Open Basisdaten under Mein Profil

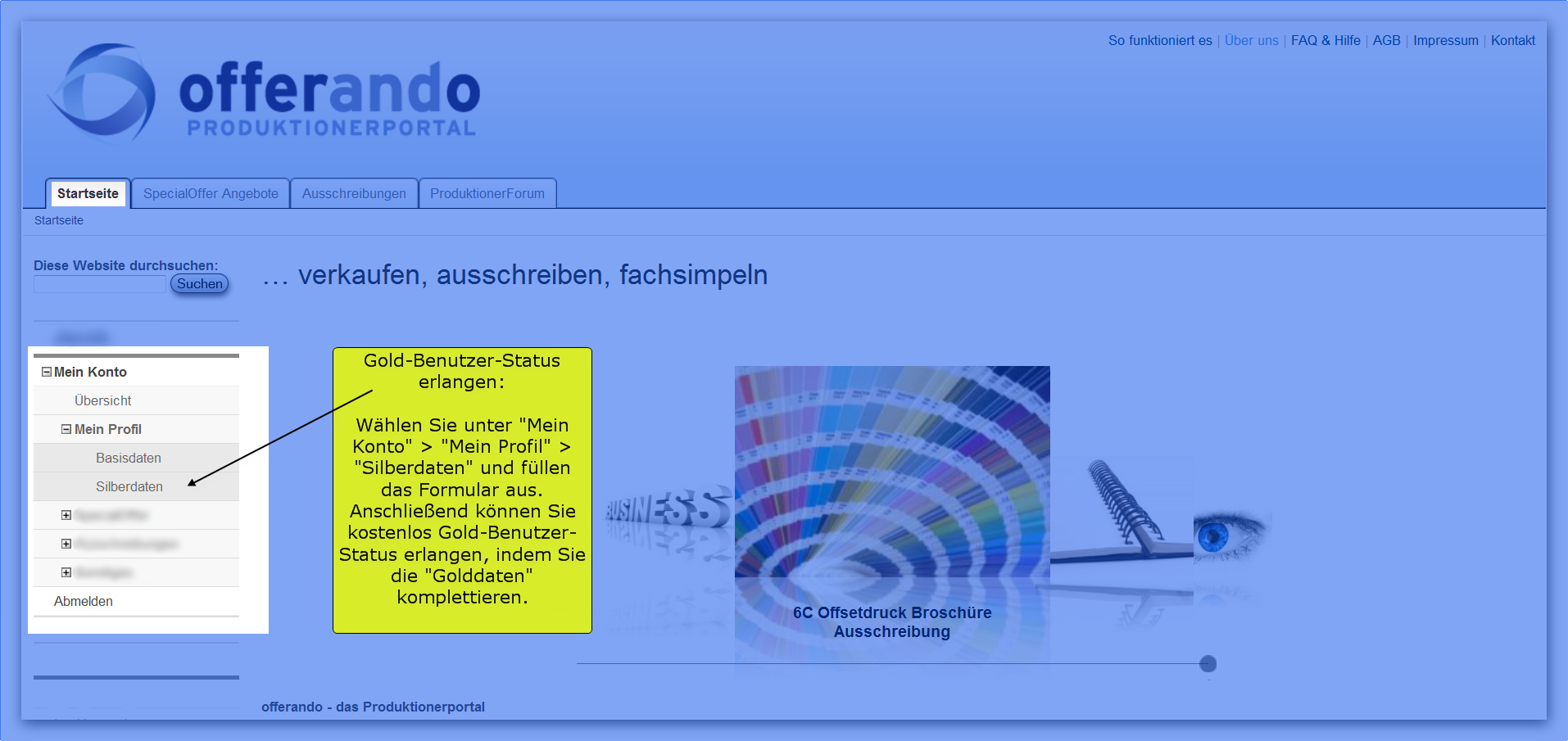(x=129, y=458)
